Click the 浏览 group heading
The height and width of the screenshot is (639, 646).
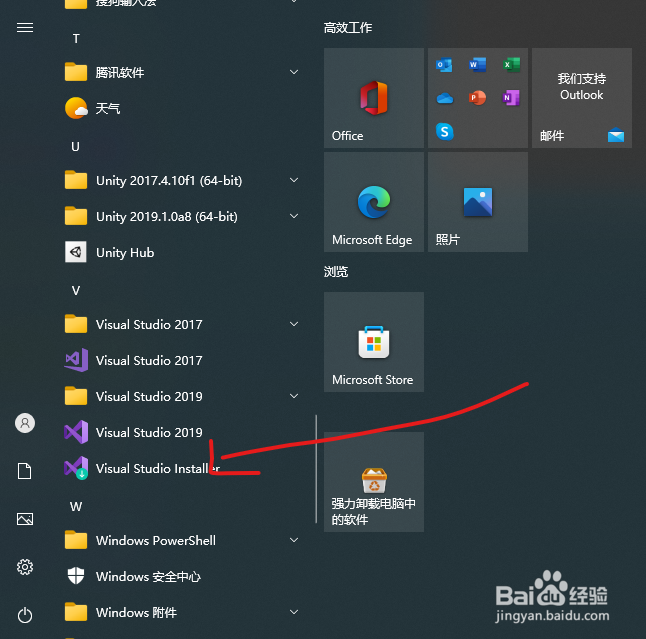pyautogui.click(x=336, y=272)
